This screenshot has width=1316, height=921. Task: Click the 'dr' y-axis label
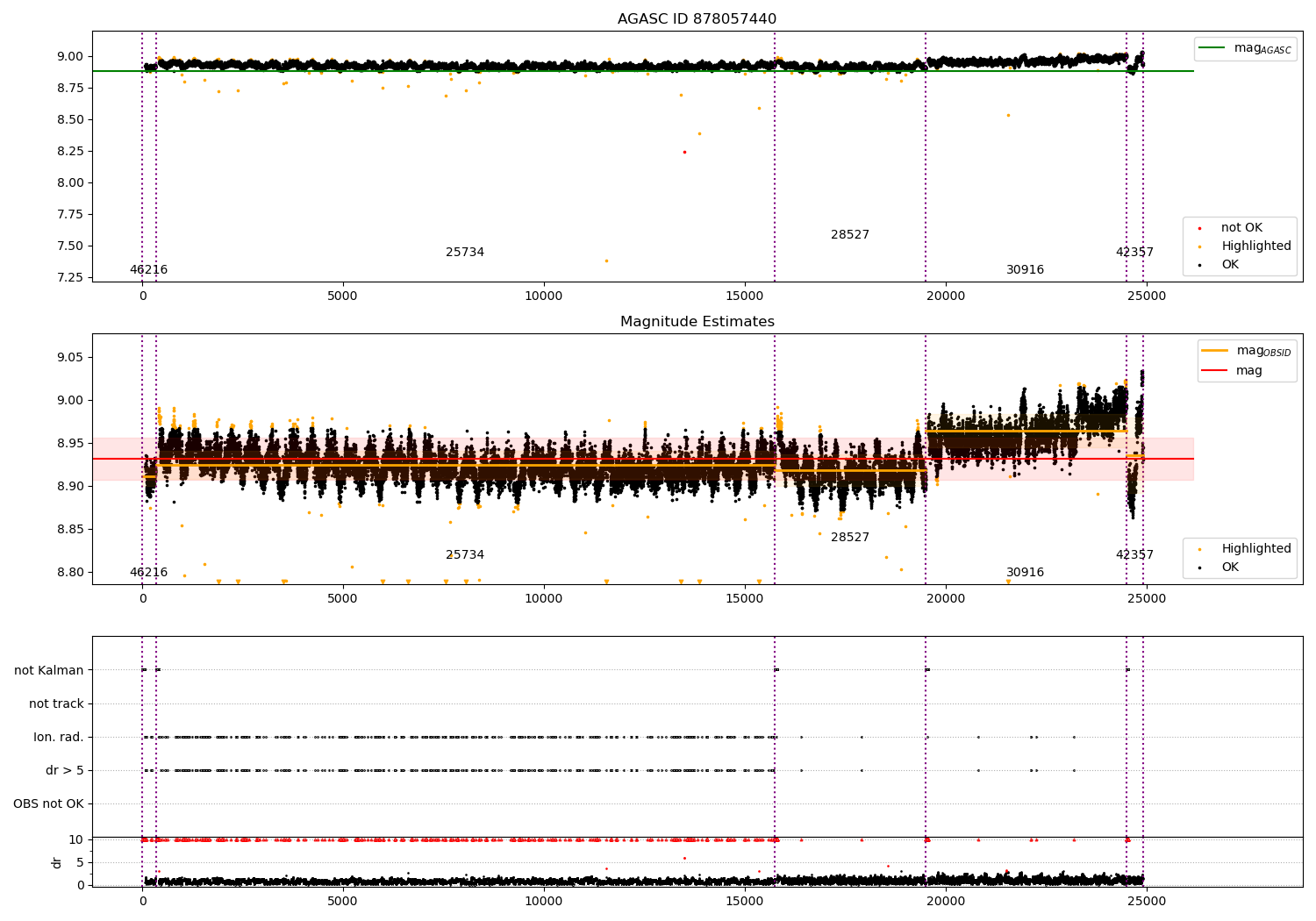pyautogui.click(x=57, y=862)
